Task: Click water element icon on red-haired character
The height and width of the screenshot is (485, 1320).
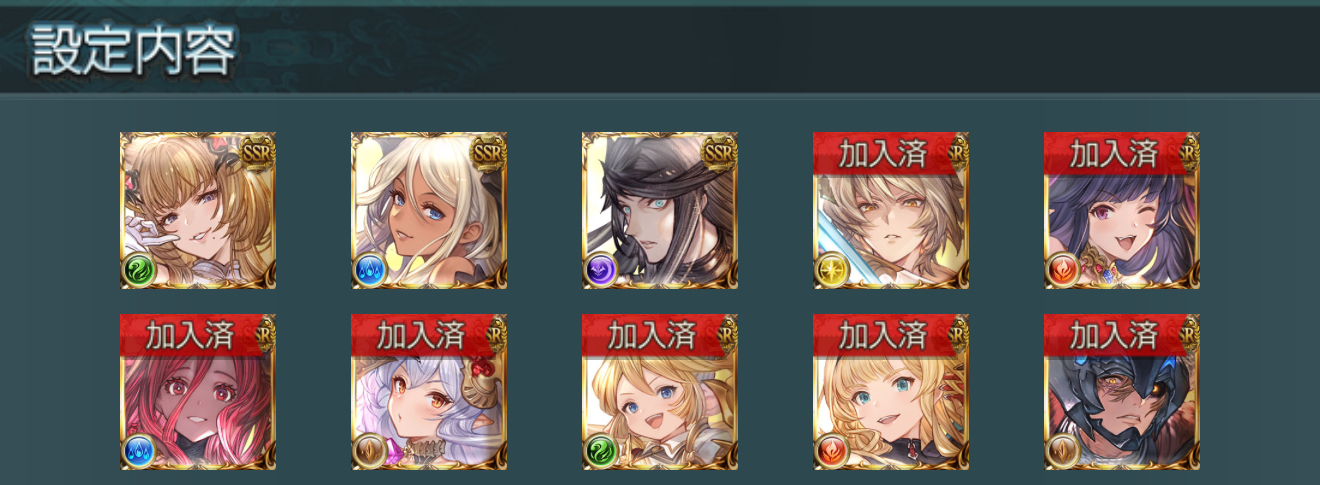Action: click(139, 453)
